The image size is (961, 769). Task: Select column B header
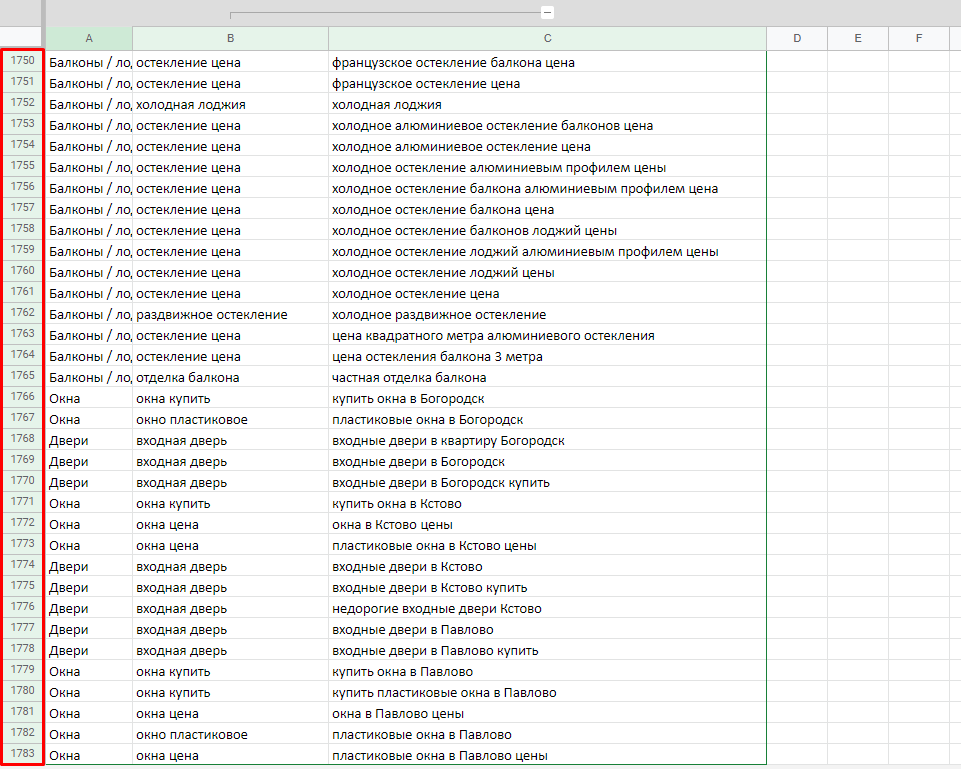click(x=230, y=38)
